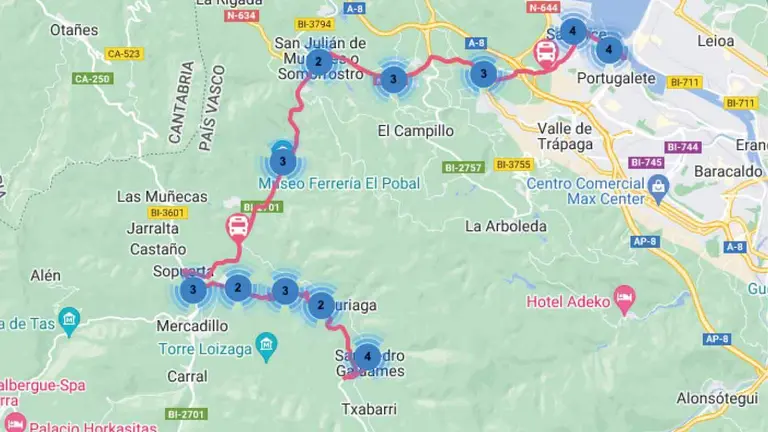Click the bus stop icon near Portugalete
This screenshot has height=432, width=768.
pyautogui.click(x=546, y=53)
